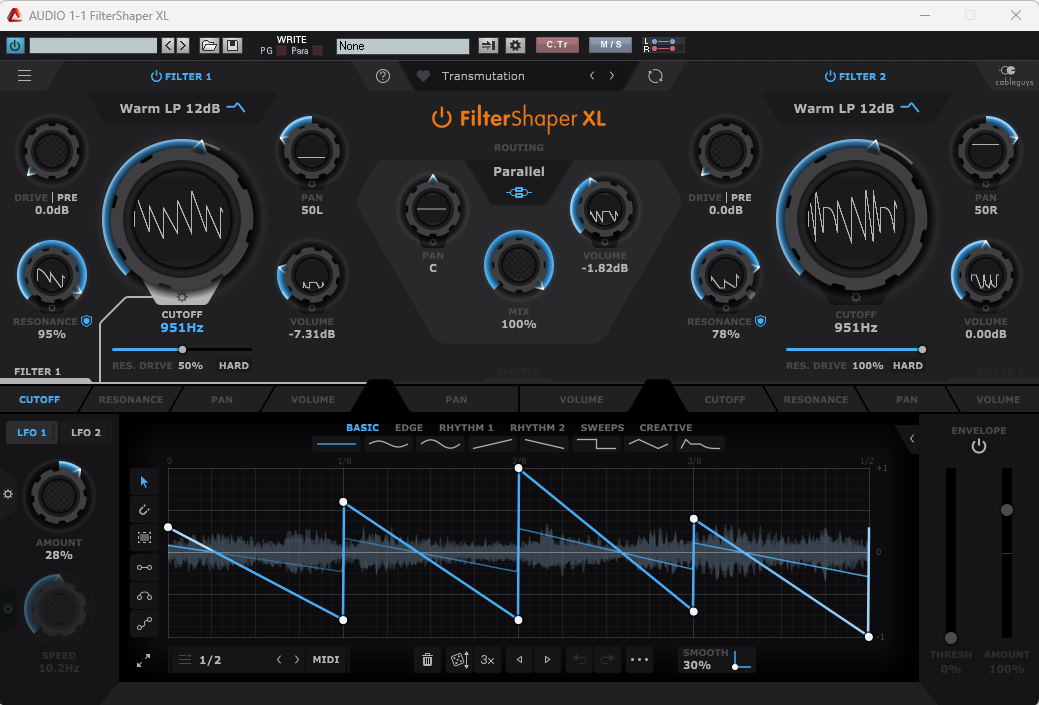Select the arc curve tool

[144, 596]
